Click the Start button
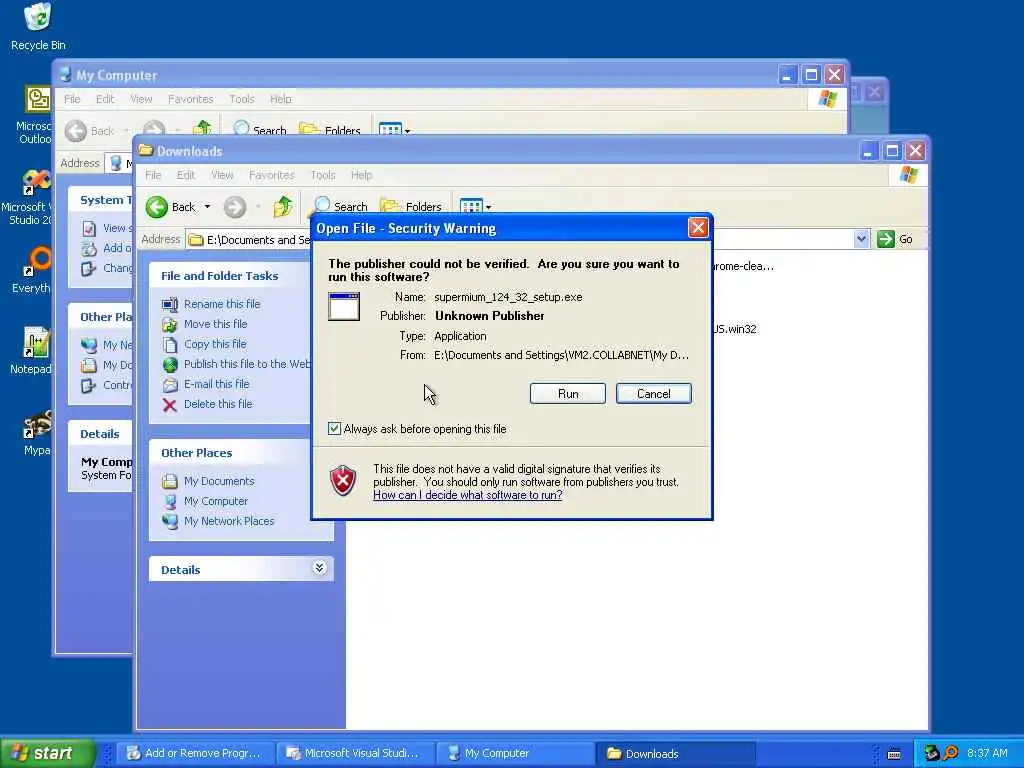Image resolution: width=1024 pixels, height=768 pixels. (x=47, y=754)
